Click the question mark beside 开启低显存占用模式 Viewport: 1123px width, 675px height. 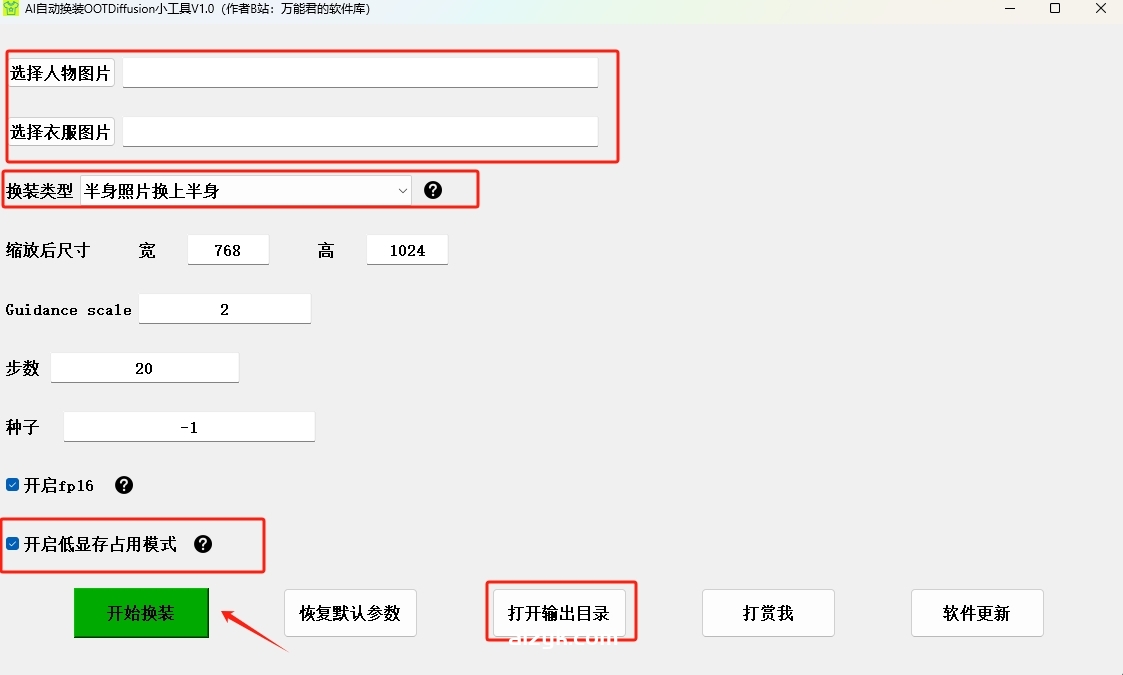pos(203,544)
